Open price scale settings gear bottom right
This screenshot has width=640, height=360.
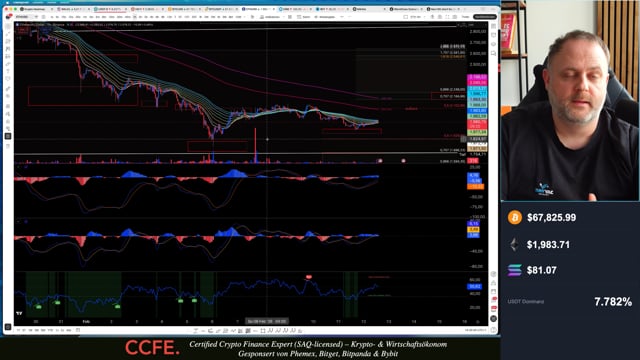[x=478, y=322]
